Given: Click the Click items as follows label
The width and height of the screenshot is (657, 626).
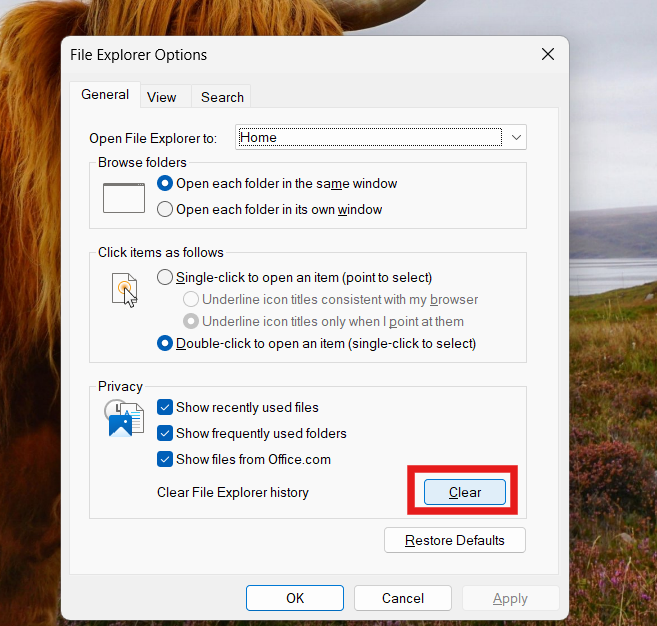Looking at the screenshot, I should click(160, 253).
